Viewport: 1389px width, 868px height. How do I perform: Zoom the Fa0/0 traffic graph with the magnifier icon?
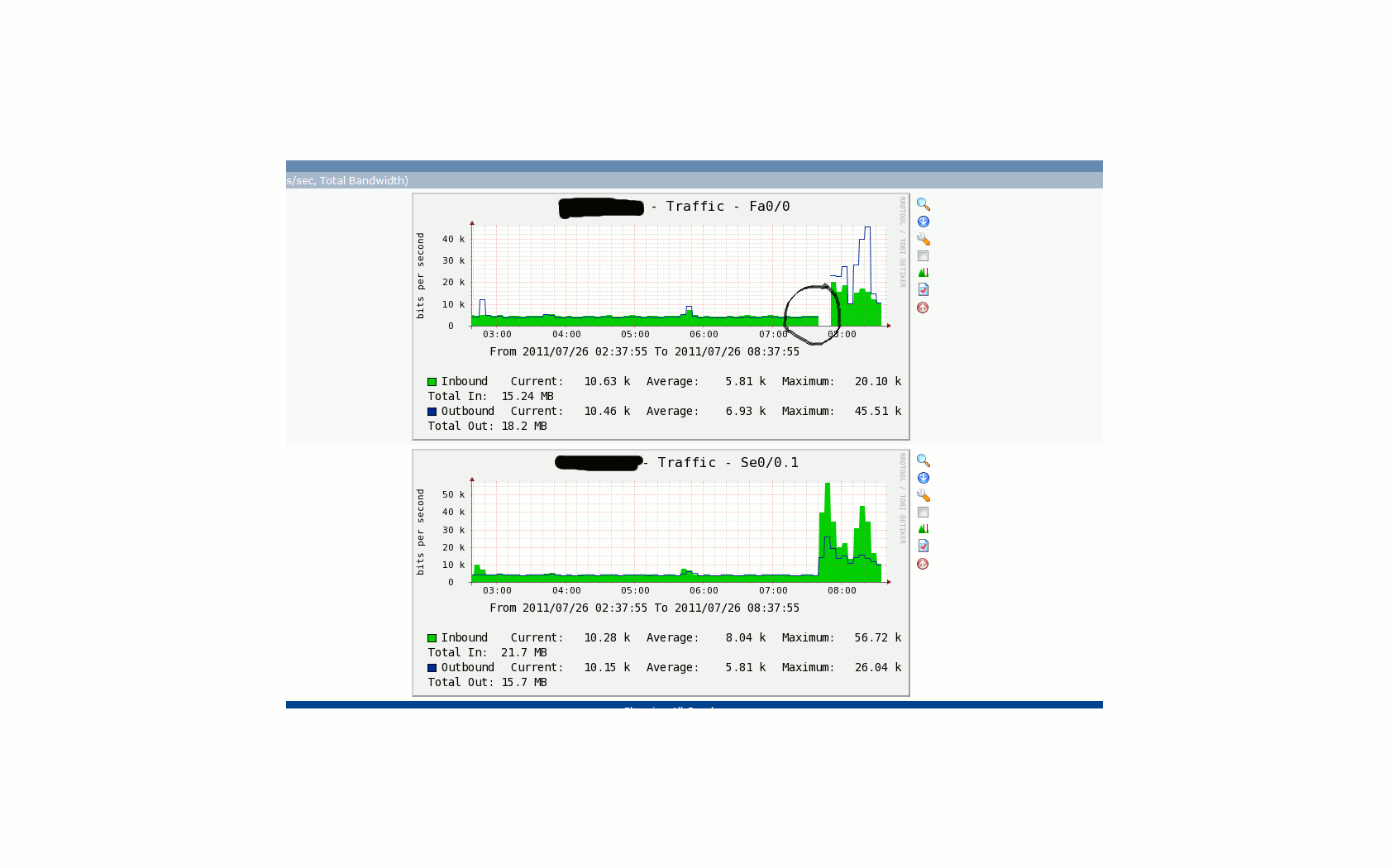(x=924, y=204)
